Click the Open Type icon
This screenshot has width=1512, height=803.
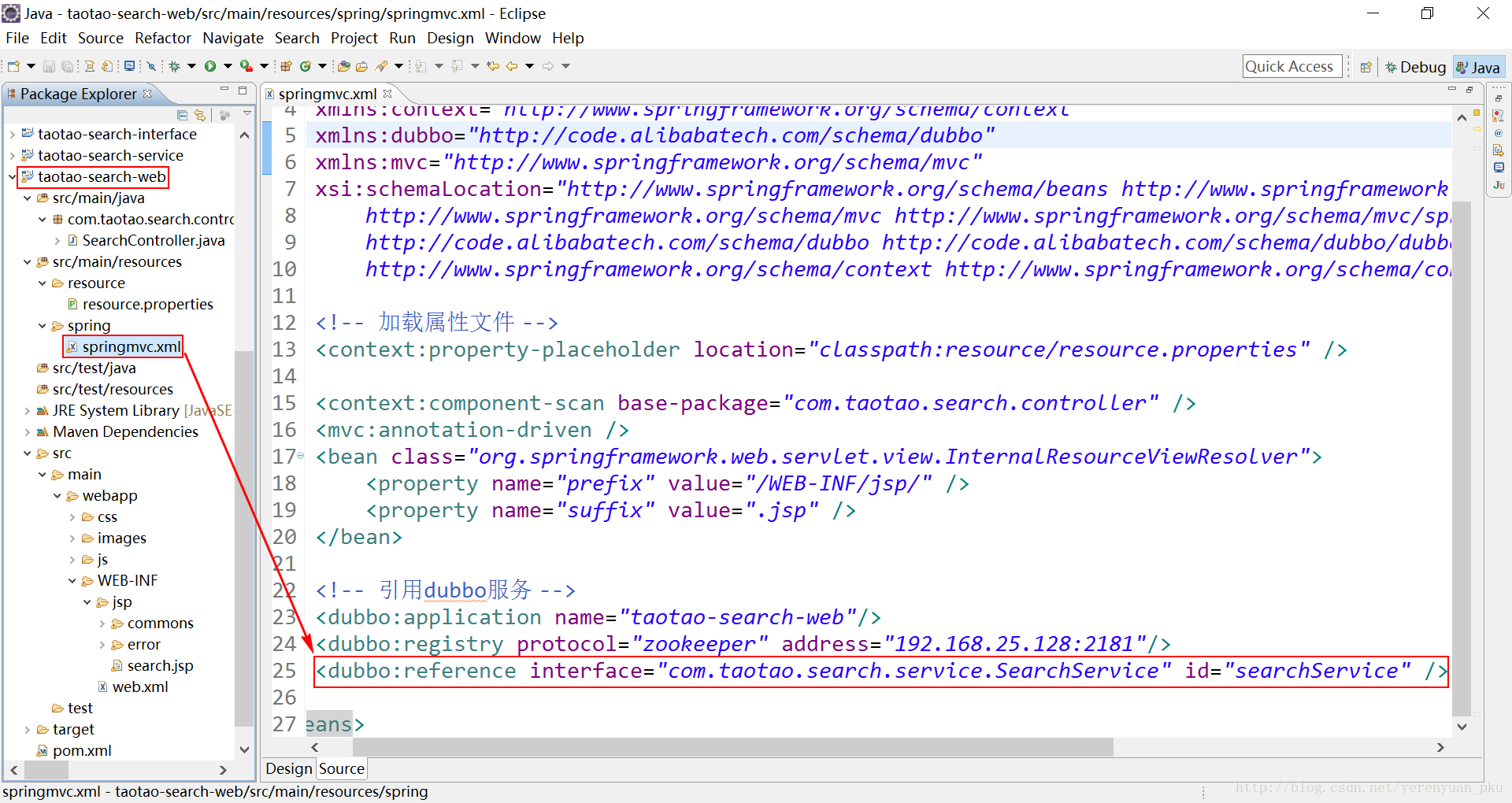(x=343, y=67)
